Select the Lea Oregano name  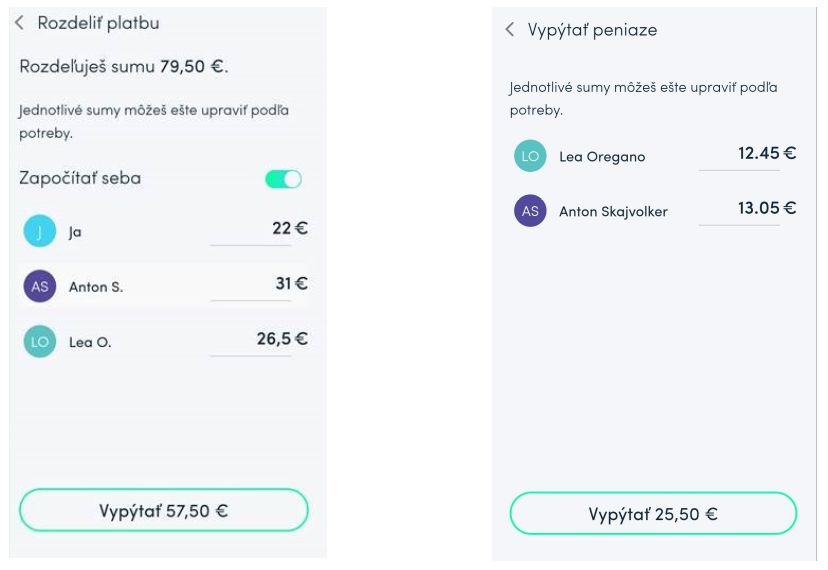602,157
